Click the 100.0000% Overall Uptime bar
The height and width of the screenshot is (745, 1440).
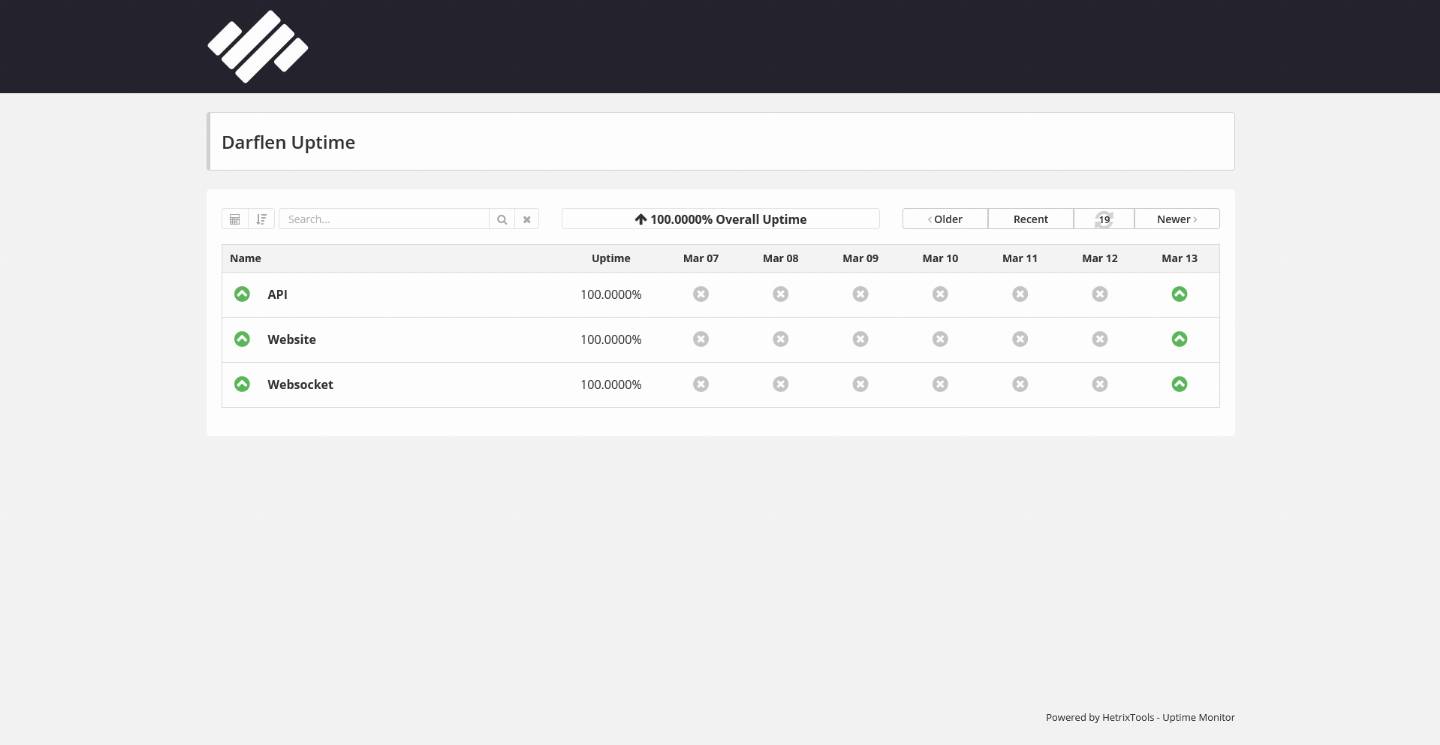tap(720, 219)
